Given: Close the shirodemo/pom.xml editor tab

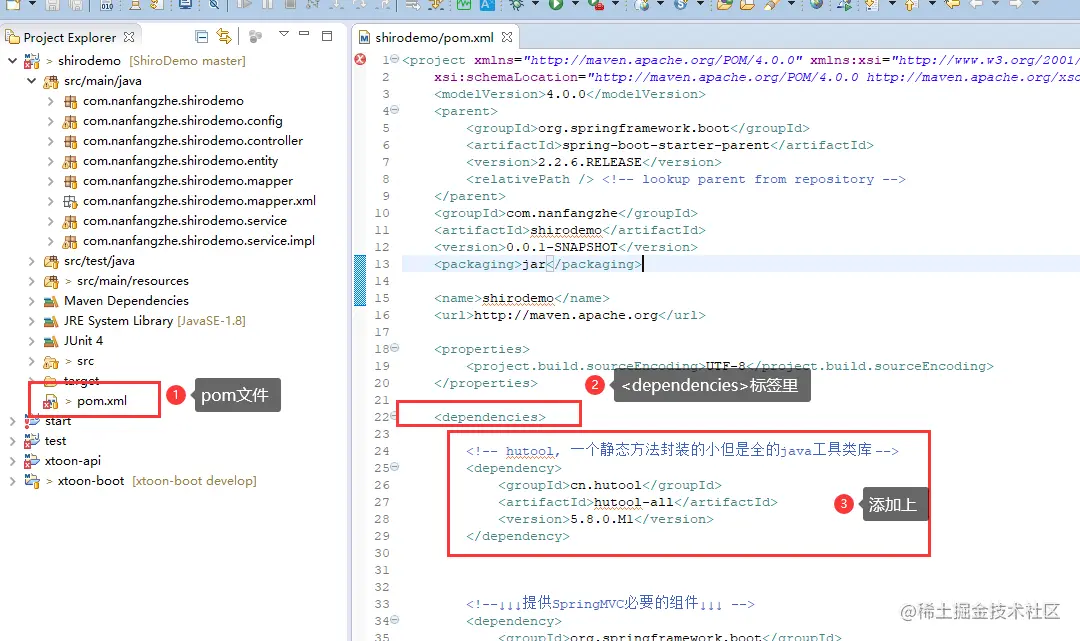Looking at the screenshot, I should (x=507, y=37).
